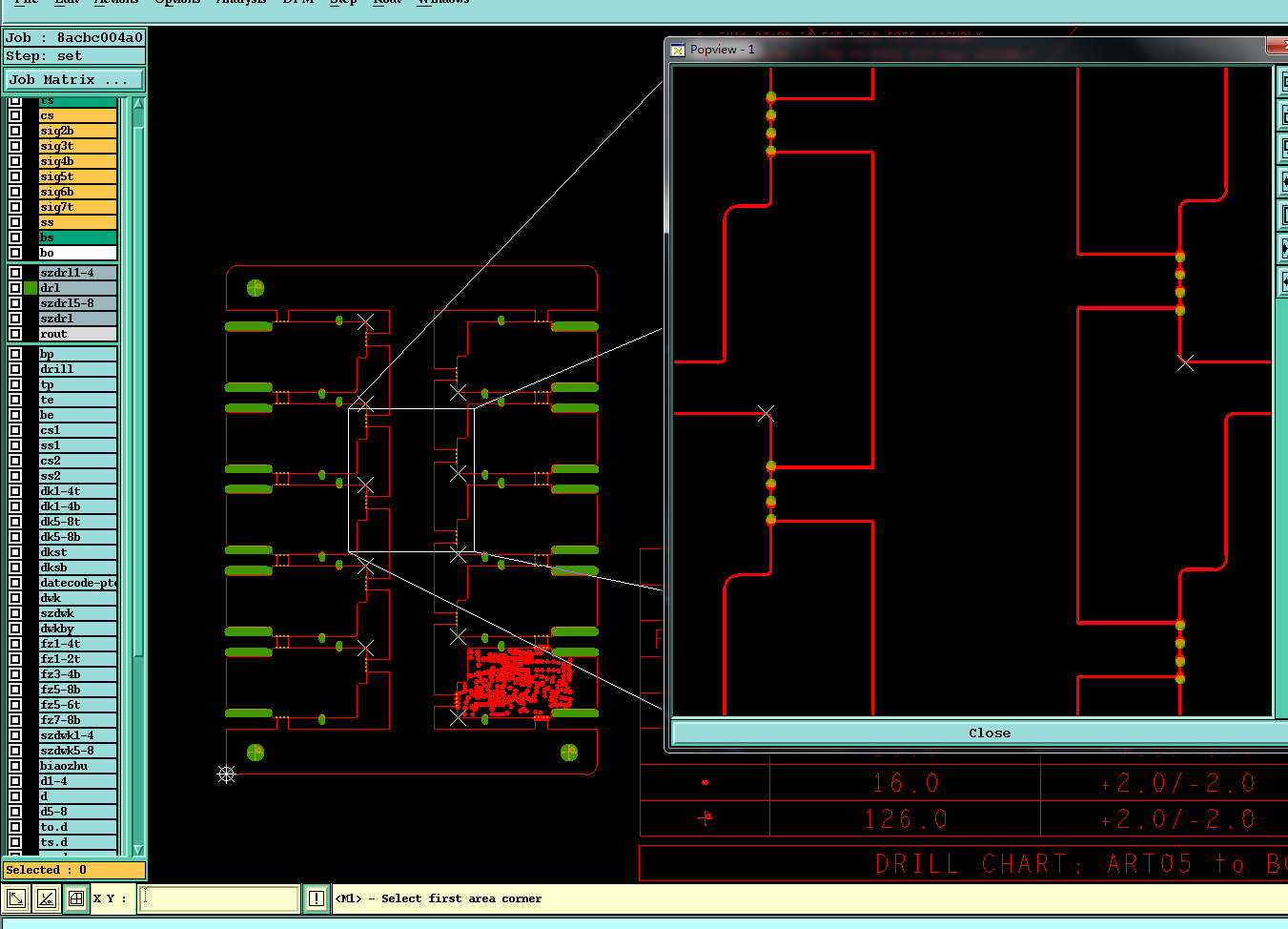1288x929 pixels.
Task: Click the Step: set label
Action: (x=74, y=56)
